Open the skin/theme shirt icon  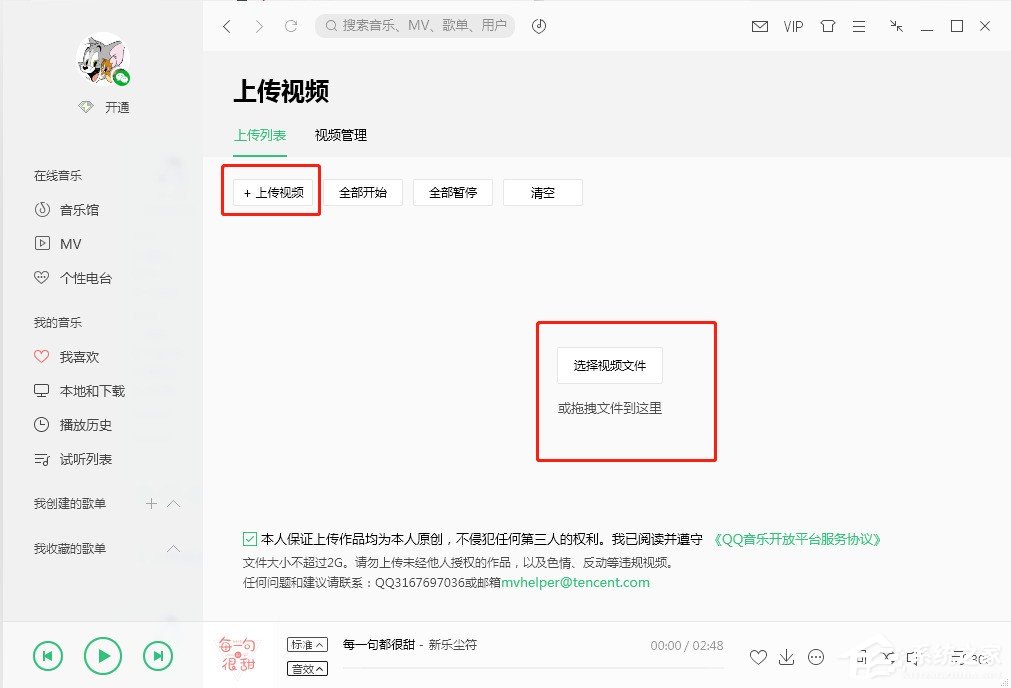(x=828, y=26)
